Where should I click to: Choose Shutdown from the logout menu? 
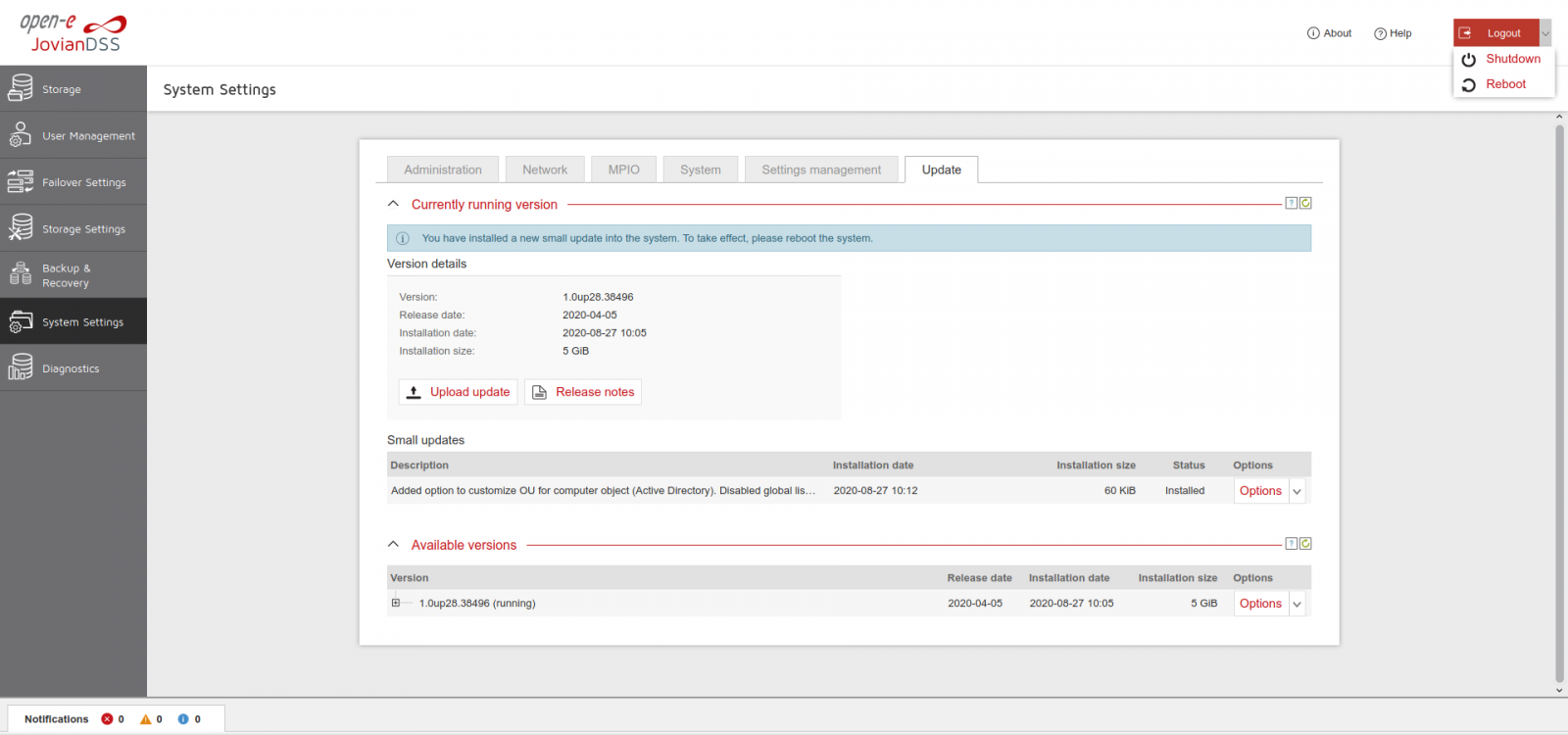(x=1502, y=59)
